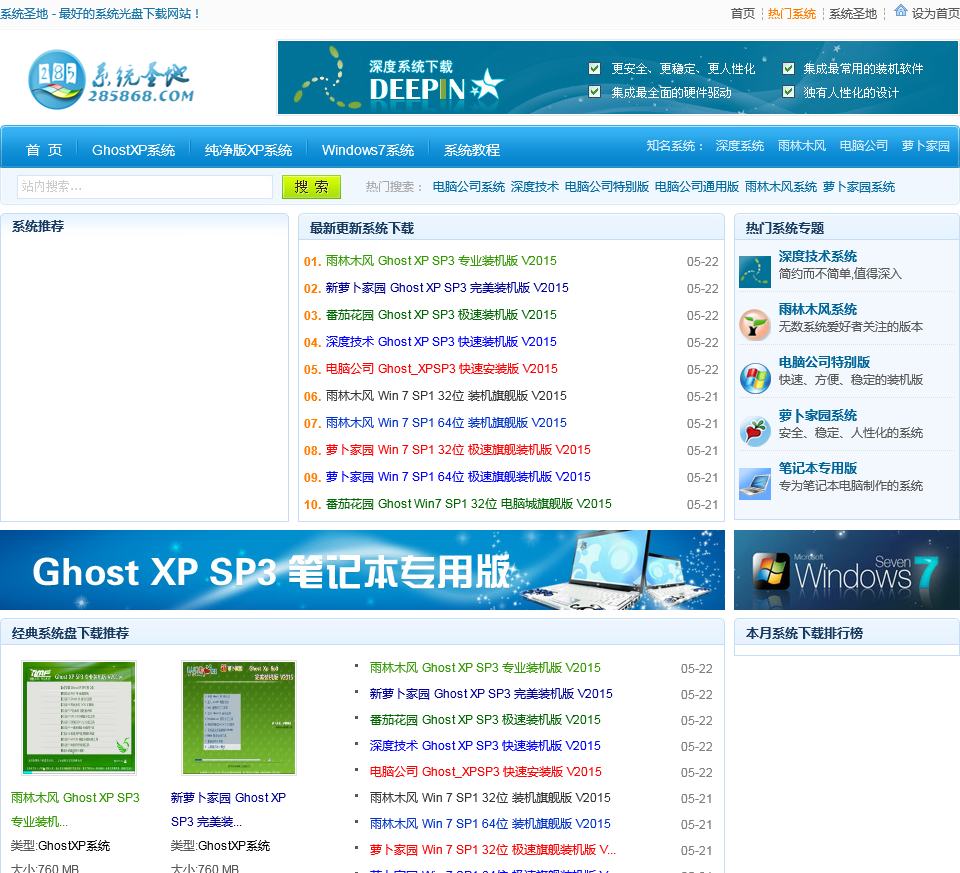Open 新萝卜家园 Ghost XP green thumbnail
This screenshot has height=873, width=960.
point(239,718)
